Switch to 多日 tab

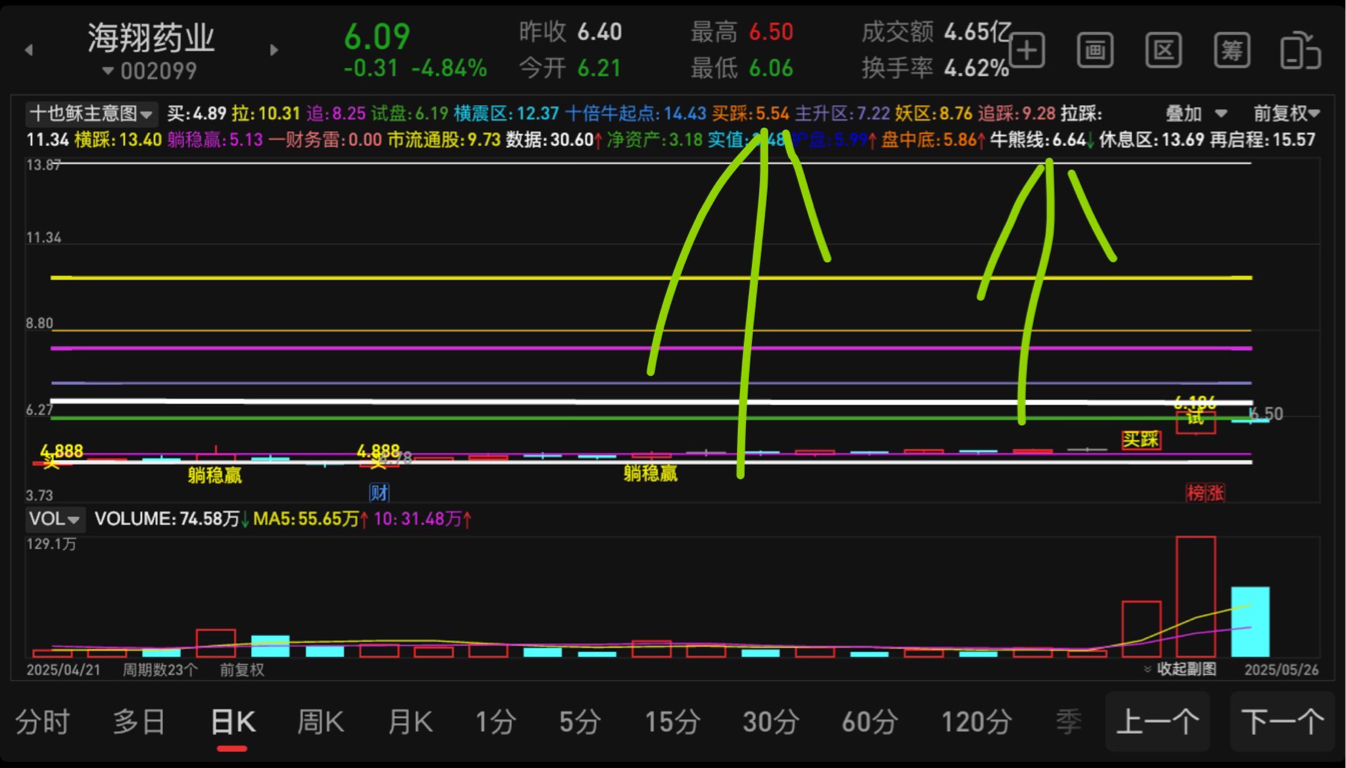point(139,721)
